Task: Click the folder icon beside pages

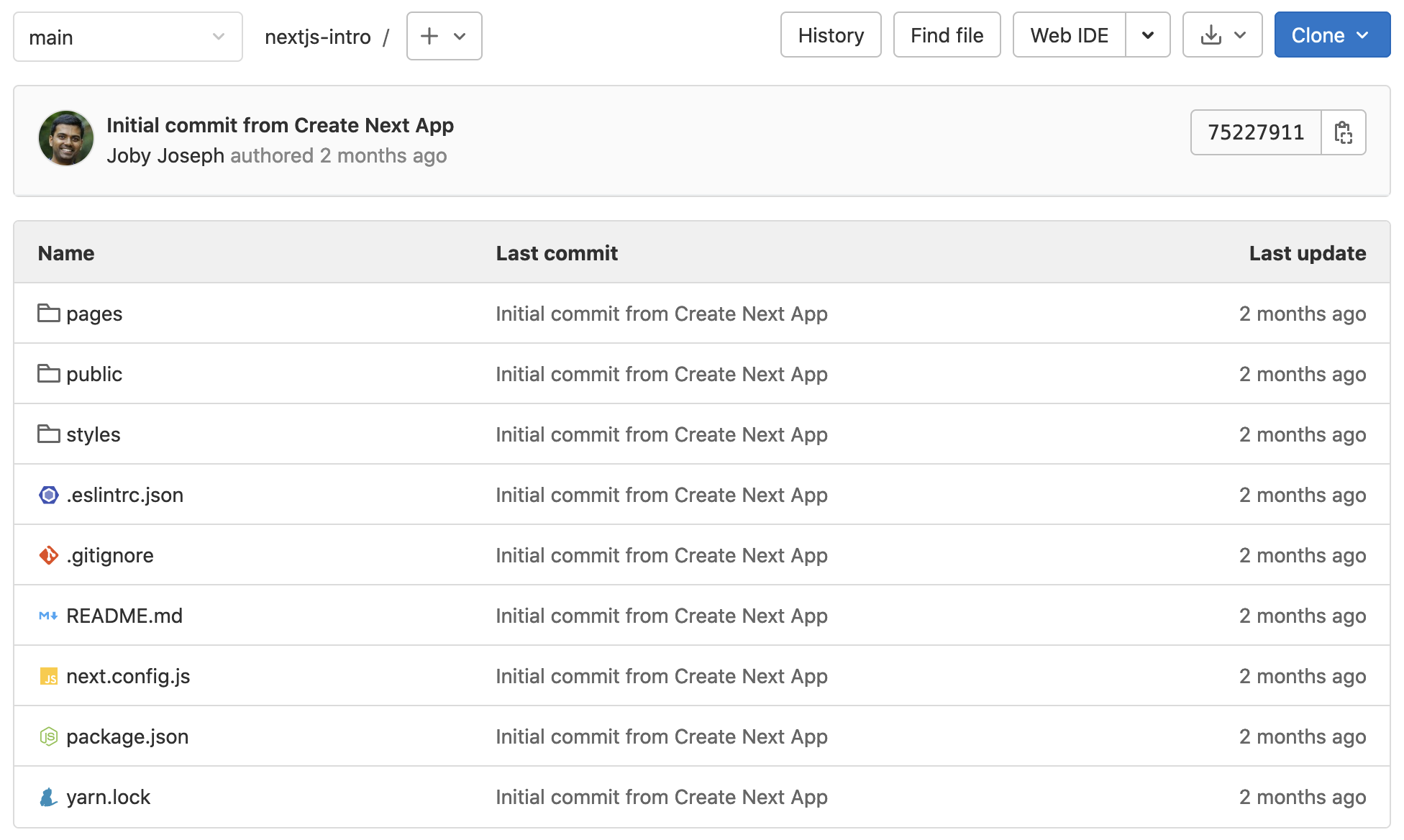Action: click(x=47, y=314)
